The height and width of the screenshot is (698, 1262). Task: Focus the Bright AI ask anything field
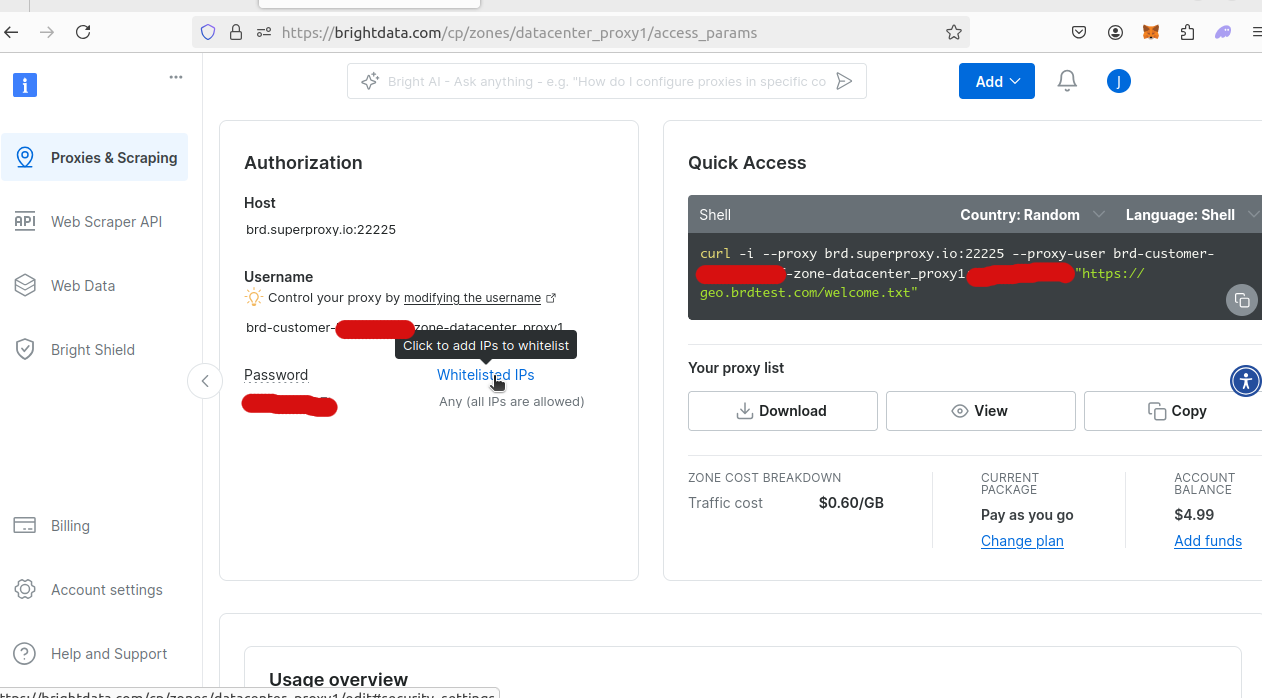[x=607, y=81]
